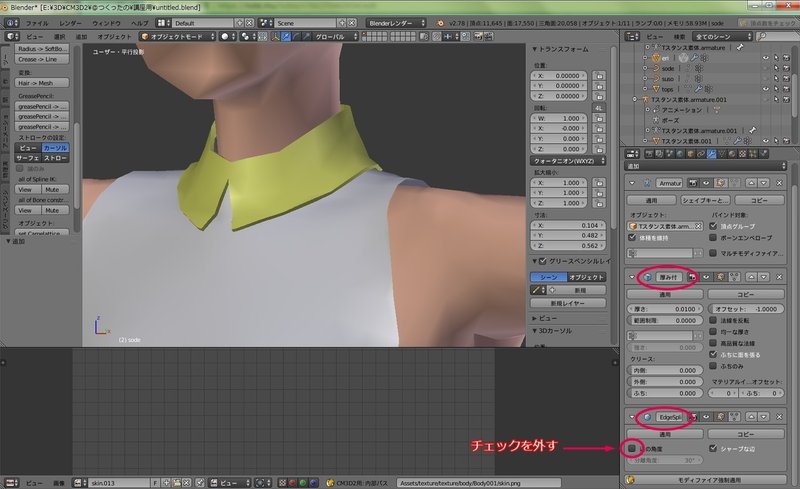The width and height of the screenshot is (800, 489).
Task: Lock the X location lock icon
Action: (x=599, y=76)
